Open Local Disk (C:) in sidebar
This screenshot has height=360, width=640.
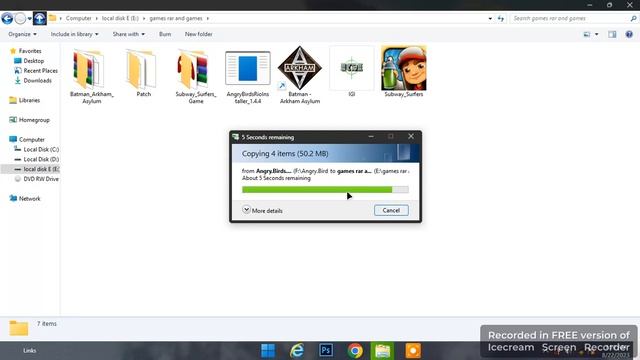[x=36, y=149]
